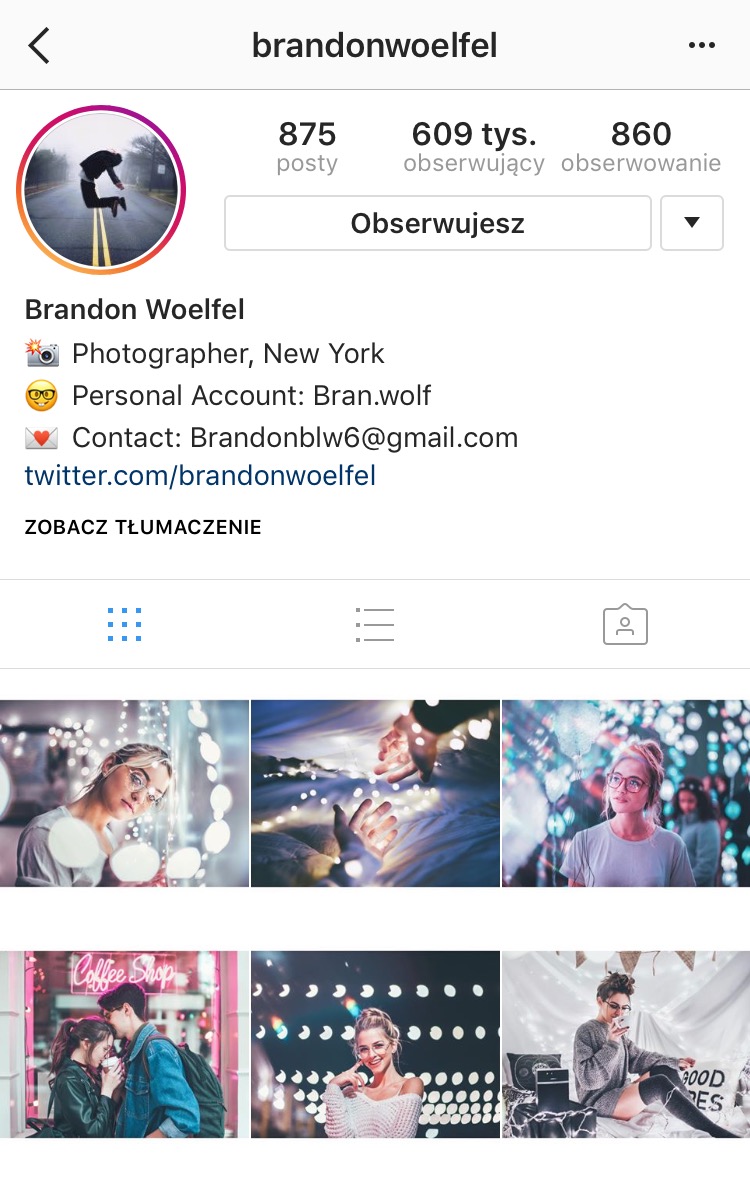750x1190 pixels.
Task: Switch to list view of posts
Action: pos(374,625)
